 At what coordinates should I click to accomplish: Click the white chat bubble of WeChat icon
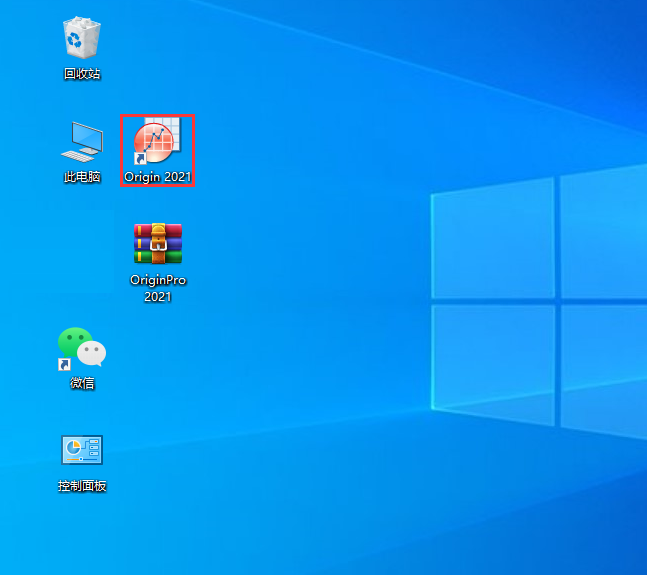coord(92,353)
